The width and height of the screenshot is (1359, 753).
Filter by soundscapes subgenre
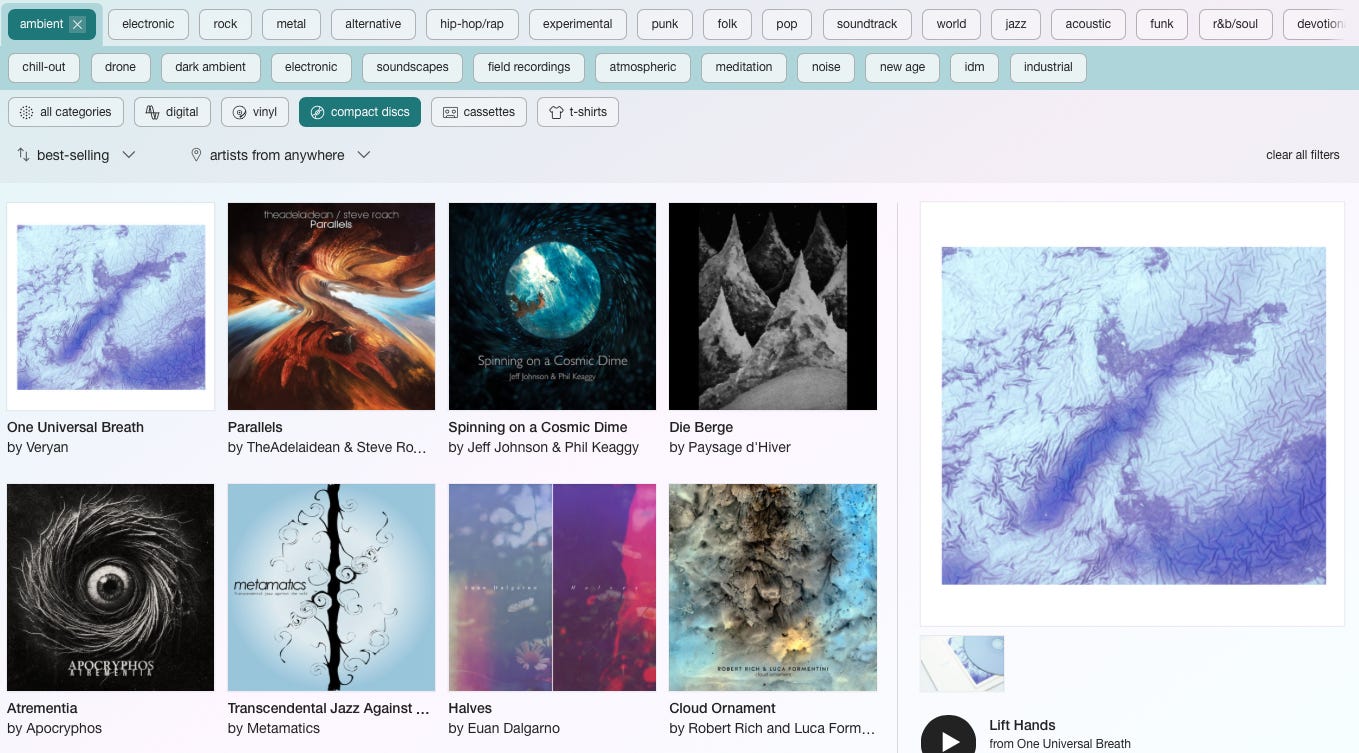pyautogui.click(x=412, y=67)
